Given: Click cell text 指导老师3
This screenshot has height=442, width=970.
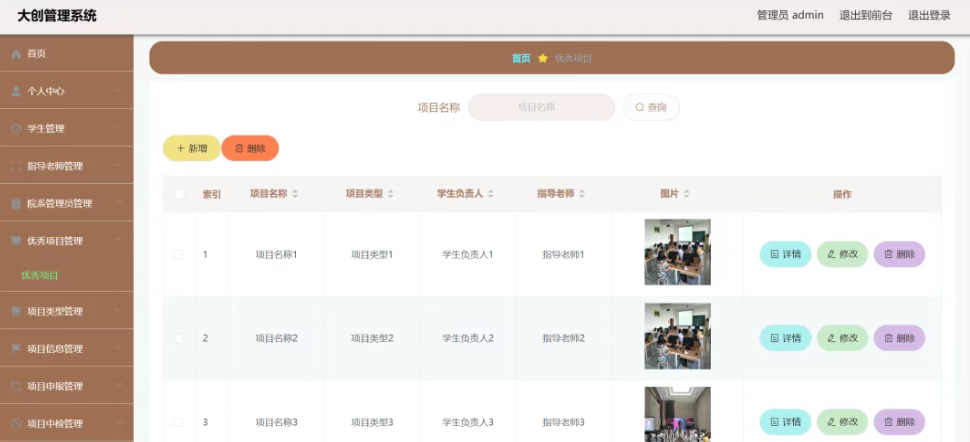Looking at the screenshot, I should (x=564, y=422).
